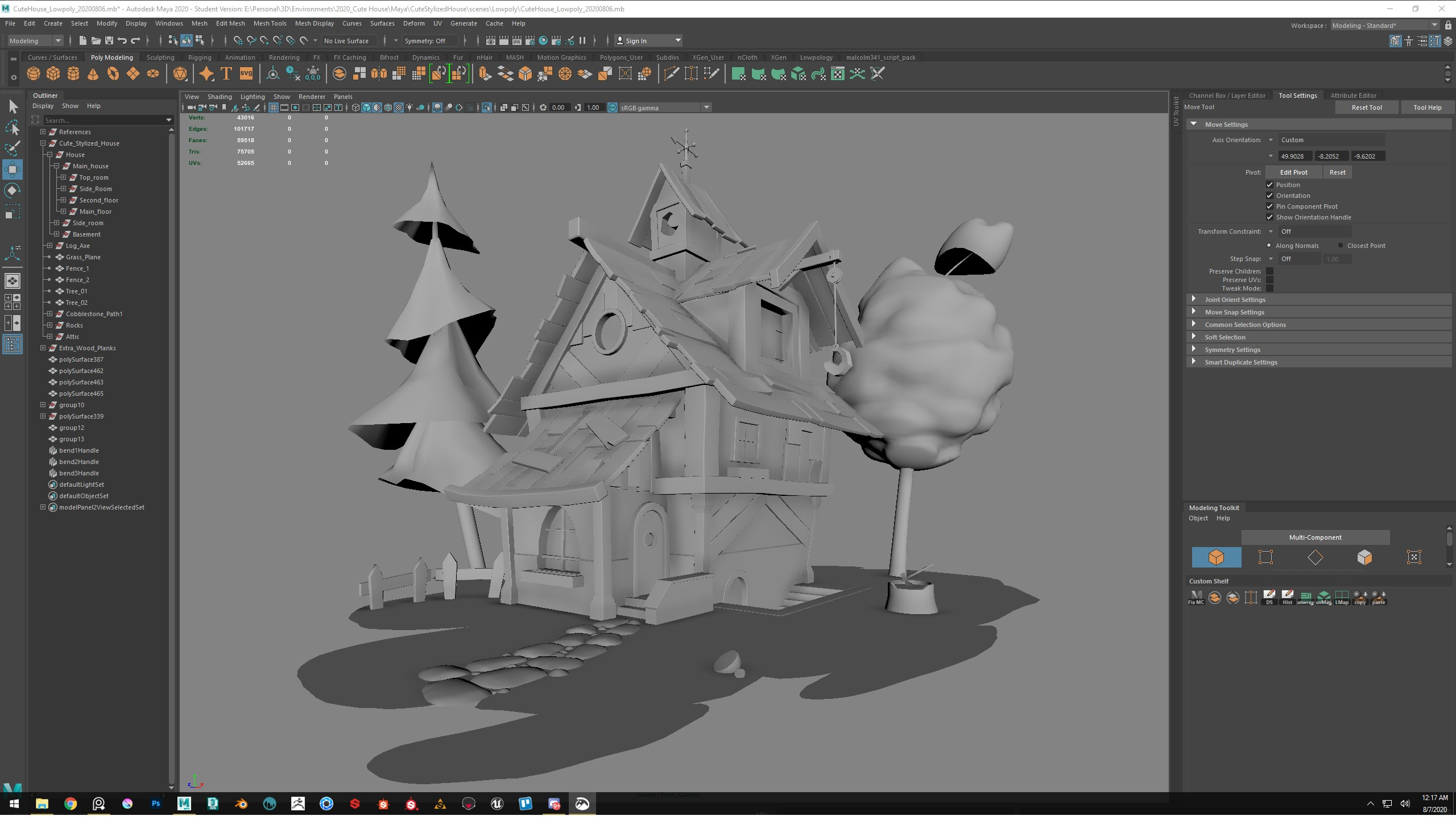
Task: Activate the Rotate tool in toolbox
Action: point(13,191)
